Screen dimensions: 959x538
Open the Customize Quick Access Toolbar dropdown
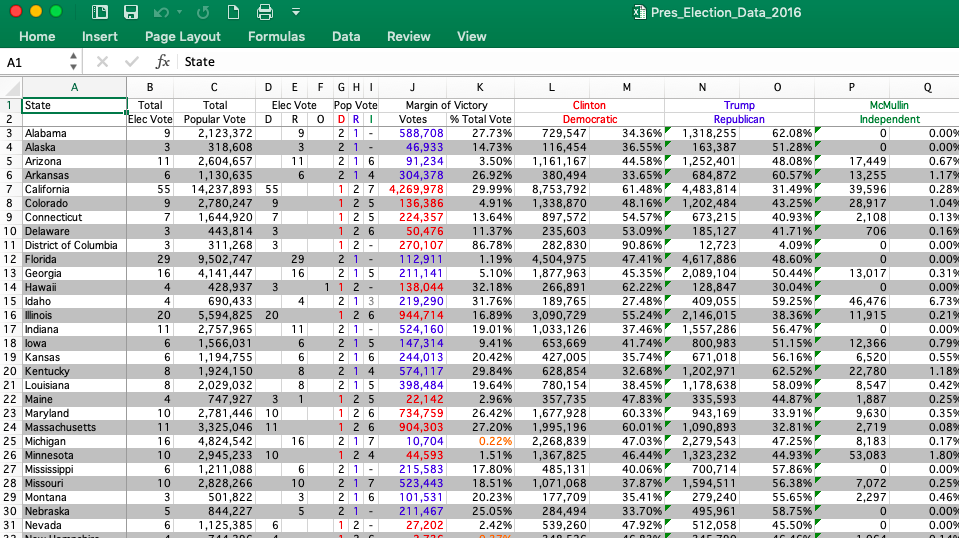[296, 12]
